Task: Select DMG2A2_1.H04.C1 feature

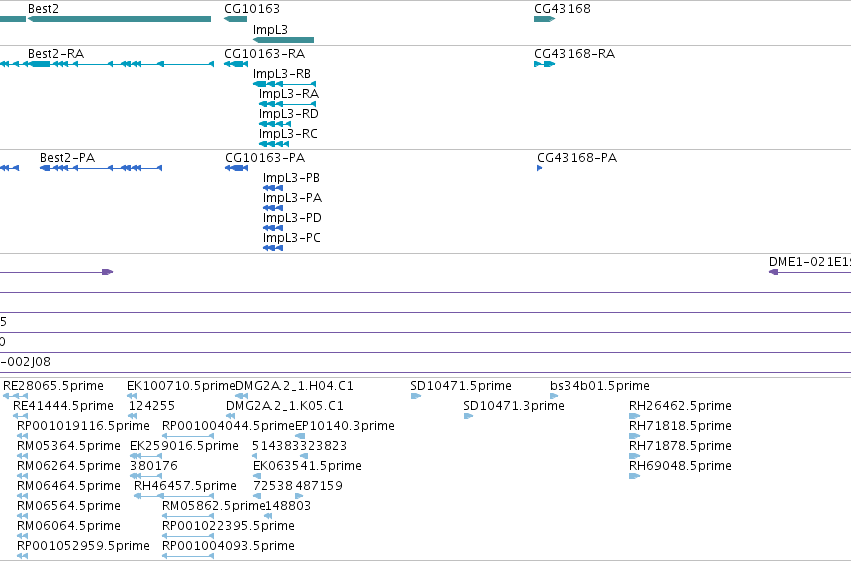Action: [242, 396]
